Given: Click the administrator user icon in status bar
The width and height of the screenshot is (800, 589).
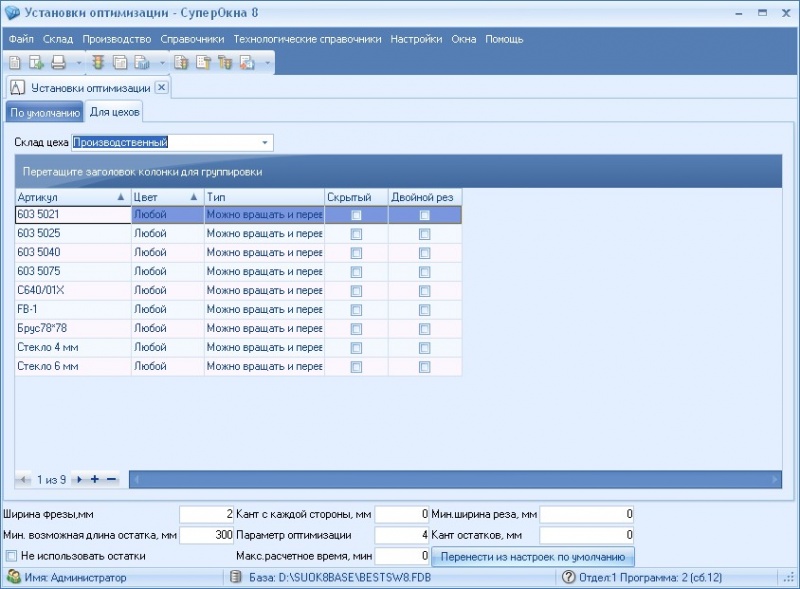Looking at the screenshot, I should (x=14, y=577).
